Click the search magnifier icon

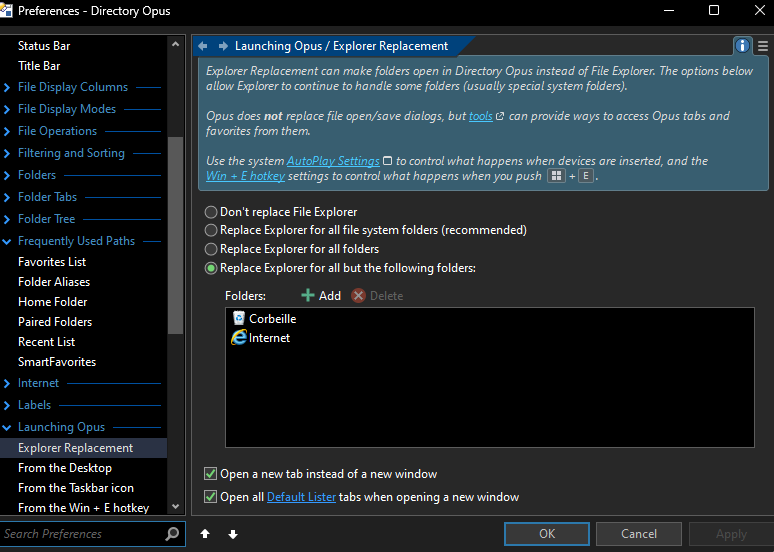(x=172, y=534)
